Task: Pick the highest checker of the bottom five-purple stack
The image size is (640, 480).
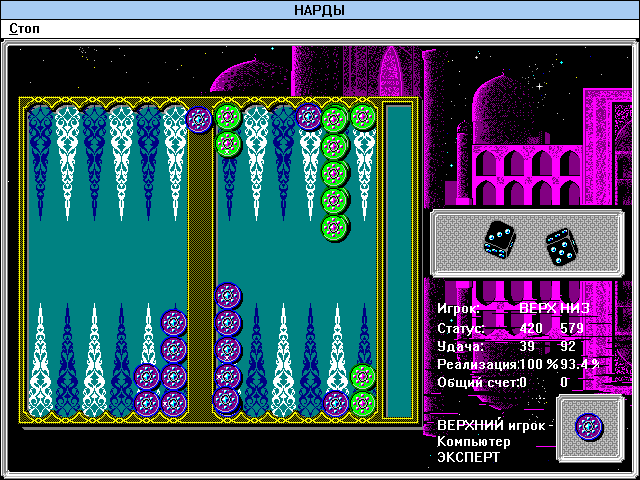Action: point(228,296)
